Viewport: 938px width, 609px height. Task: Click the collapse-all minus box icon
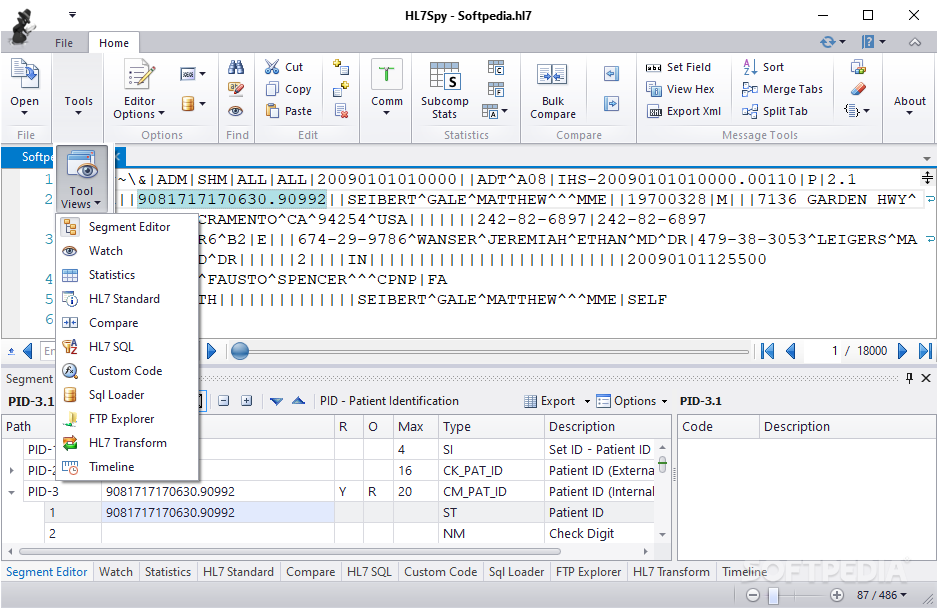coord(224,401)
